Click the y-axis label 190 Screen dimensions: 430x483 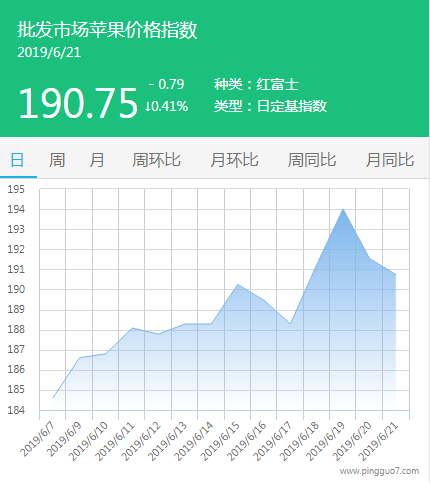16,289
